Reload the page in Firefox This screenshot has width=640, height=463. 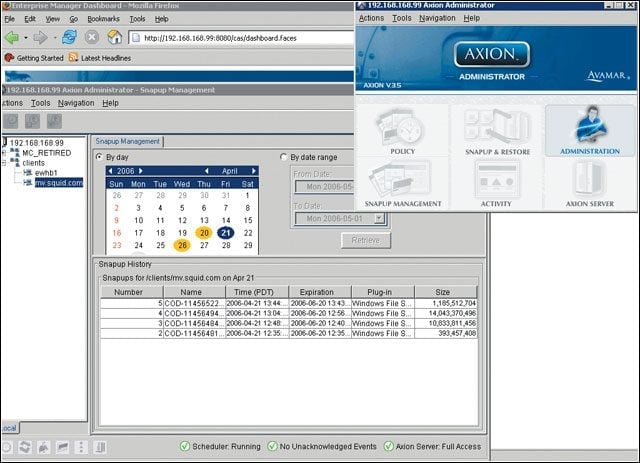tap(69, 38)
